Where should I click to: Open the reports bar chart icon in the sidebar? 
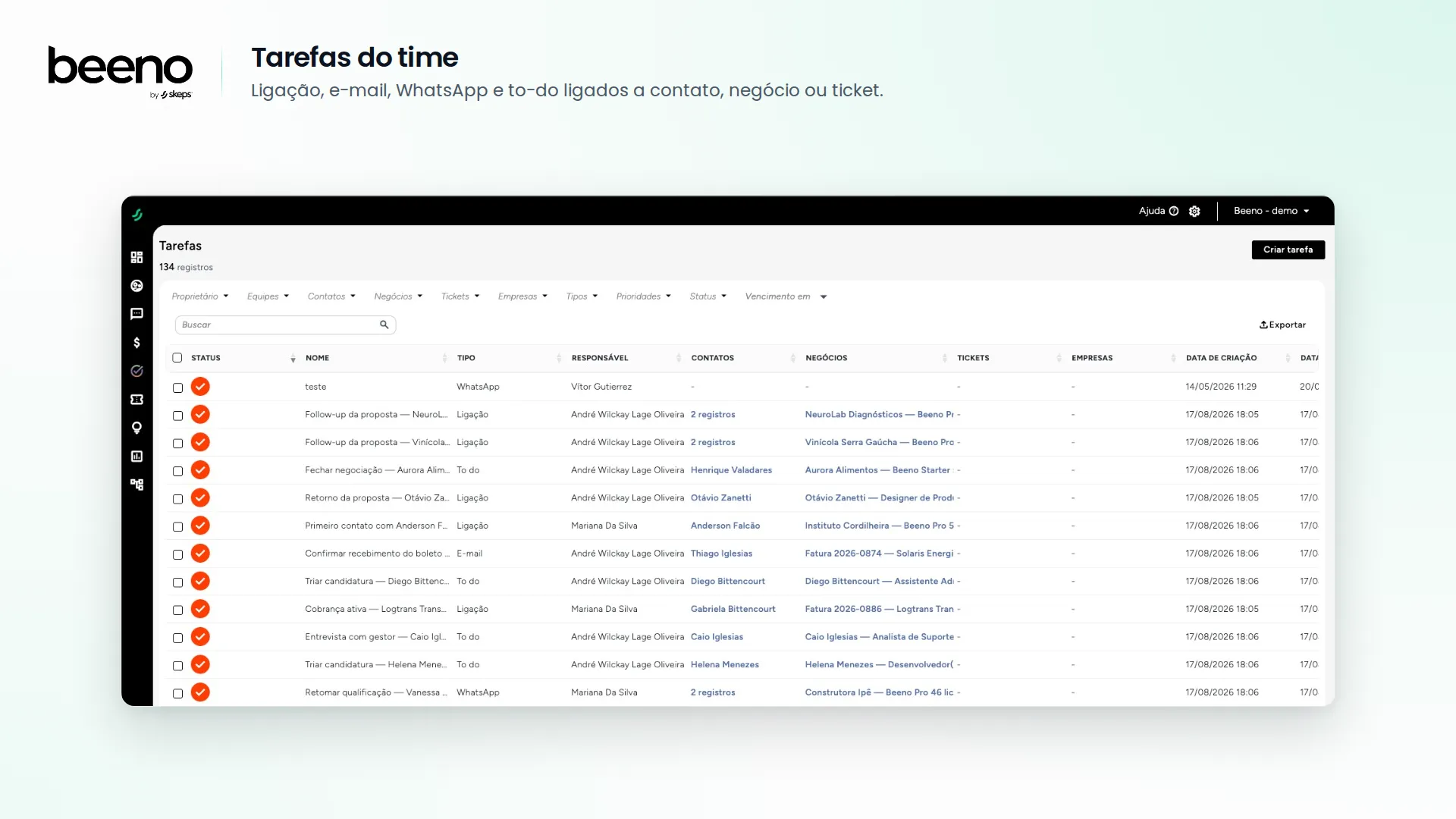[x=136, y=457]
